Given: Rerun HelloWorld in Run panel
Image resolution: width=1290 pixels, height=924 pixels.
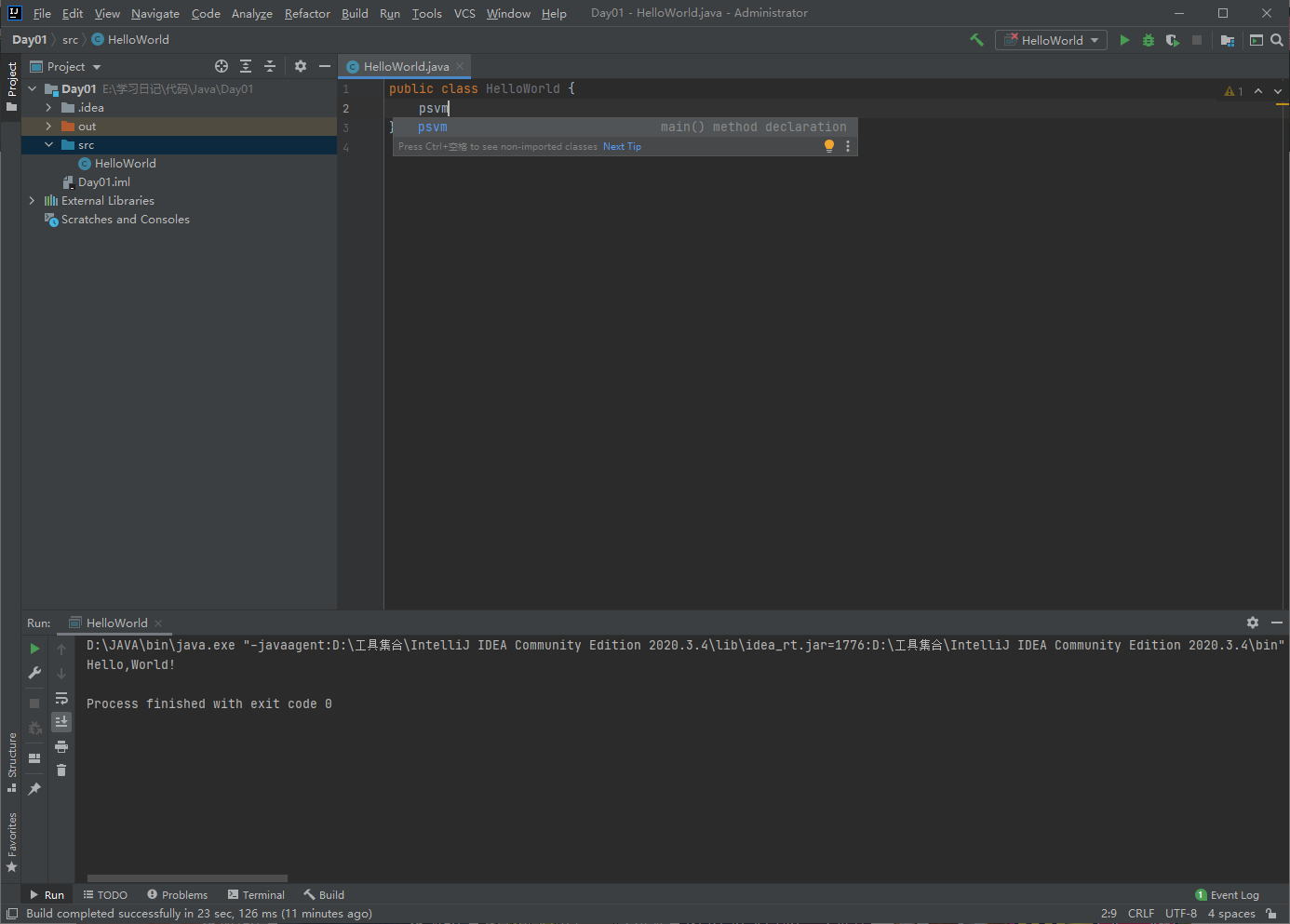Looking at the screenshot, I should click(x=34, y=649).
